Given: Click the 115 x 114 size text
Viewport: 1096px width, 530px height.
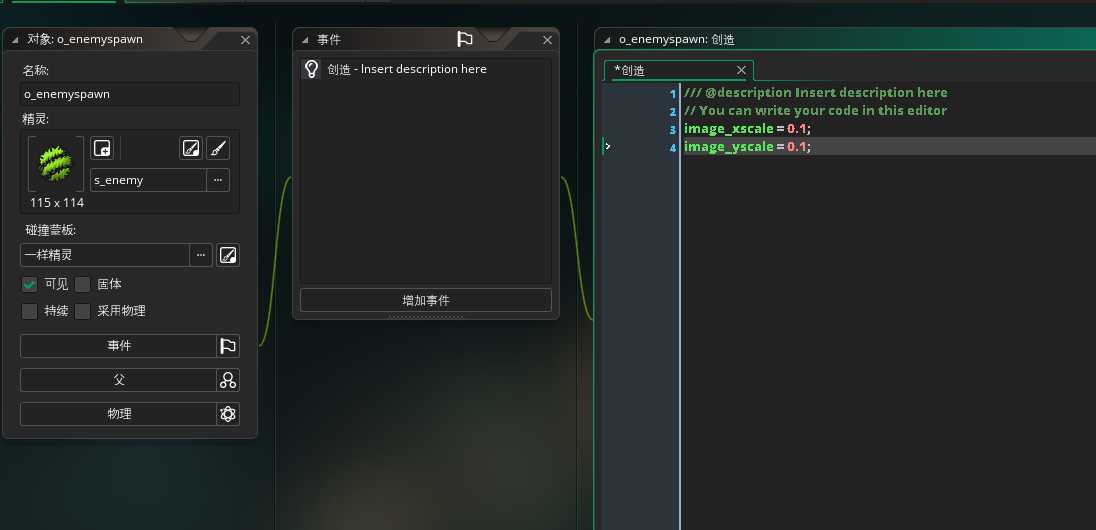Looking at the screenshot, I should pyautogui.click(x=57, y=203).
